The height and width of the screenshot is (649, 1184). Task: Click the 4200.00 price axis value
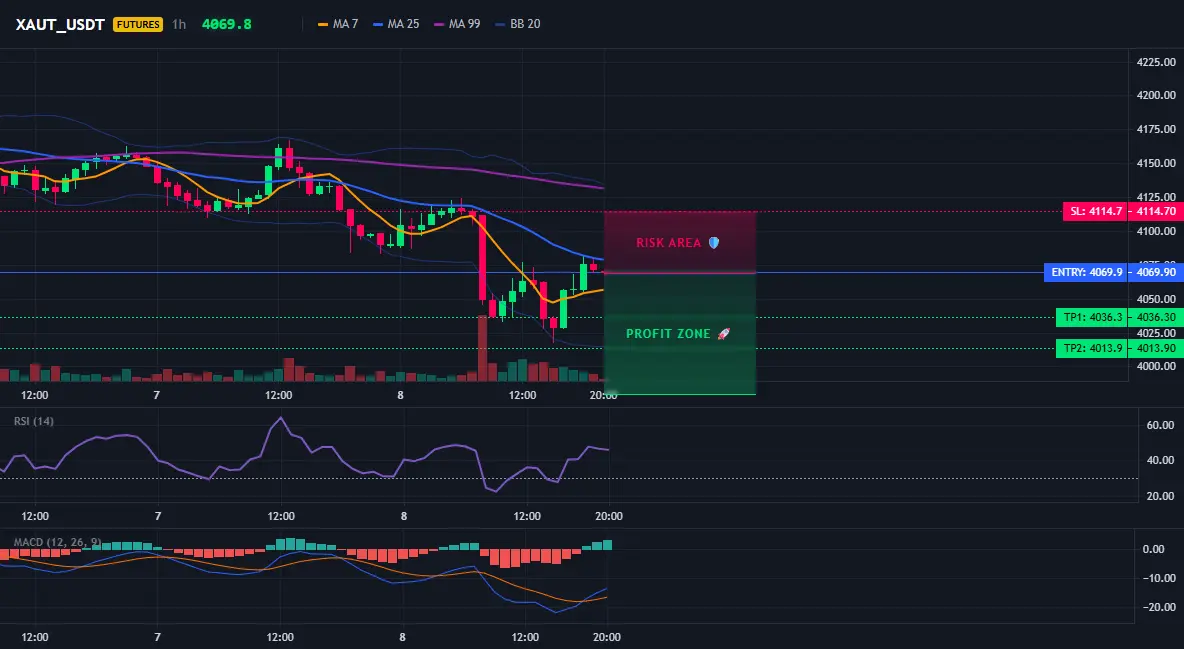pyautogui.click(x=1156, y=95)
